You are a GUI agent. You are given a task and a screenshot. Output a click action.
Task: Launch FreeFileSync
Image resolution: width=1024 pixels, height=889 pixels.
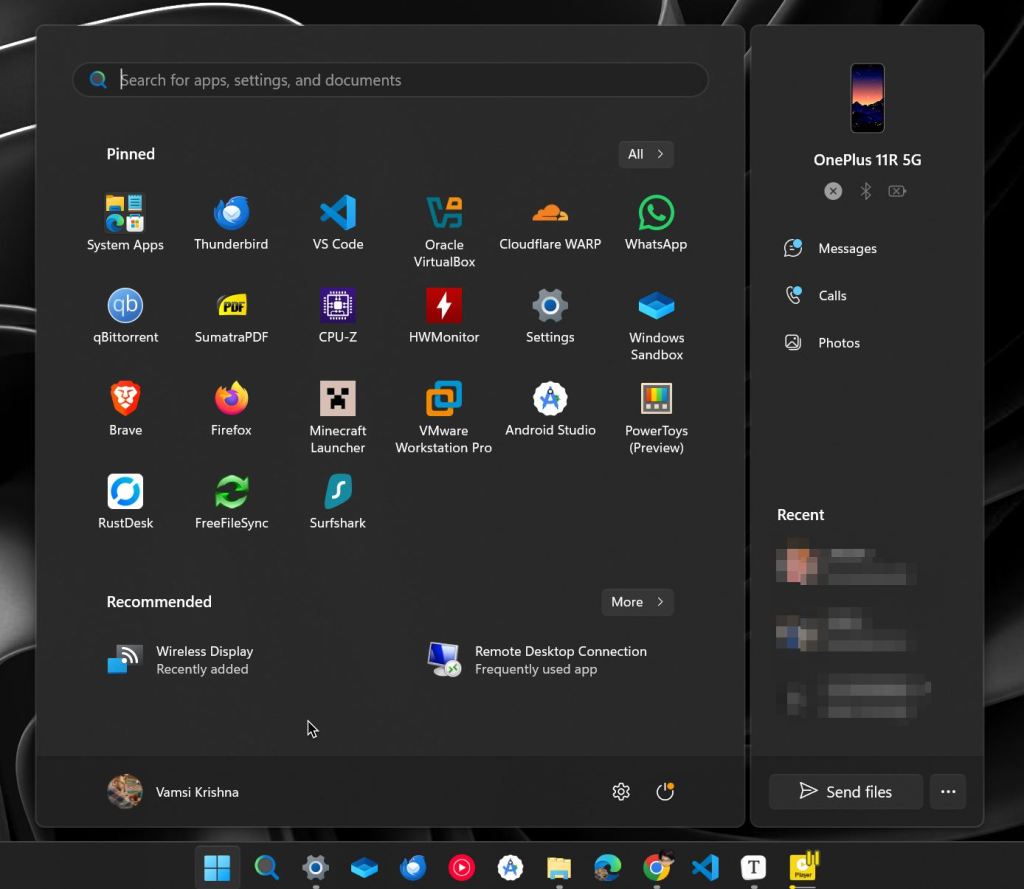231,501
